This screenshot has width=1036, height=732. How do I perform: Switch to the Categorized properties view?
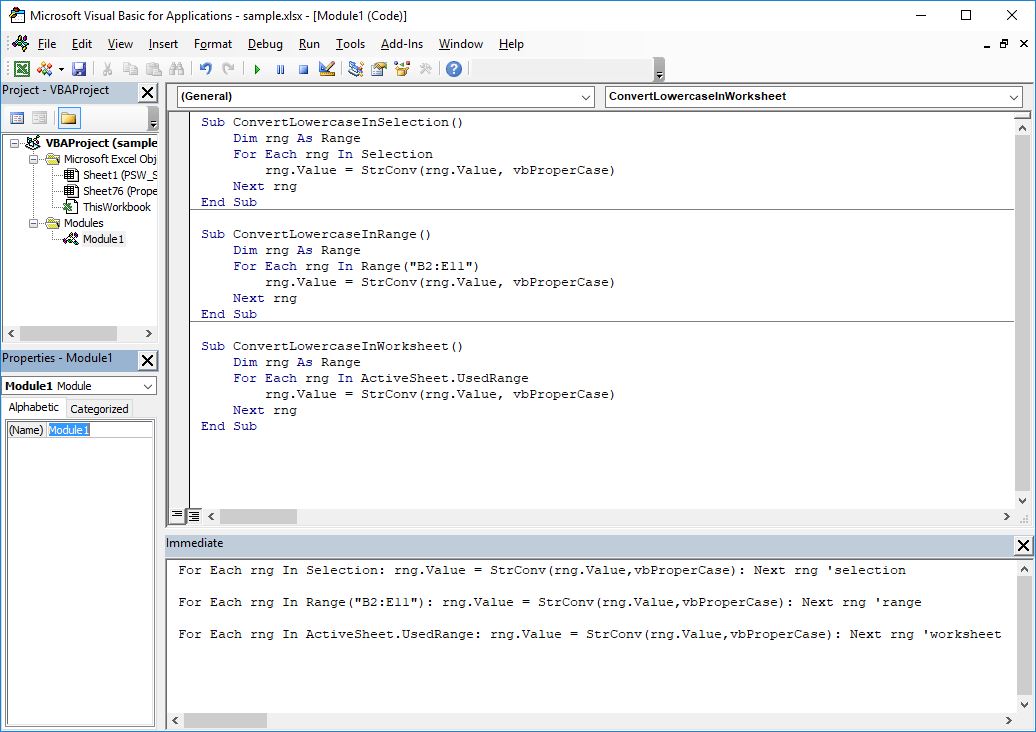click(99, 408)
